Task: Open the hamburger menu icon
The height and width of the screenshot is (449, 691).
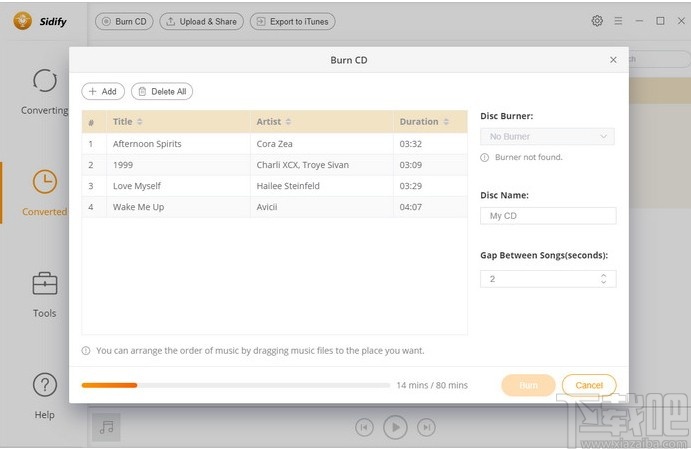Action: point(618,21)
